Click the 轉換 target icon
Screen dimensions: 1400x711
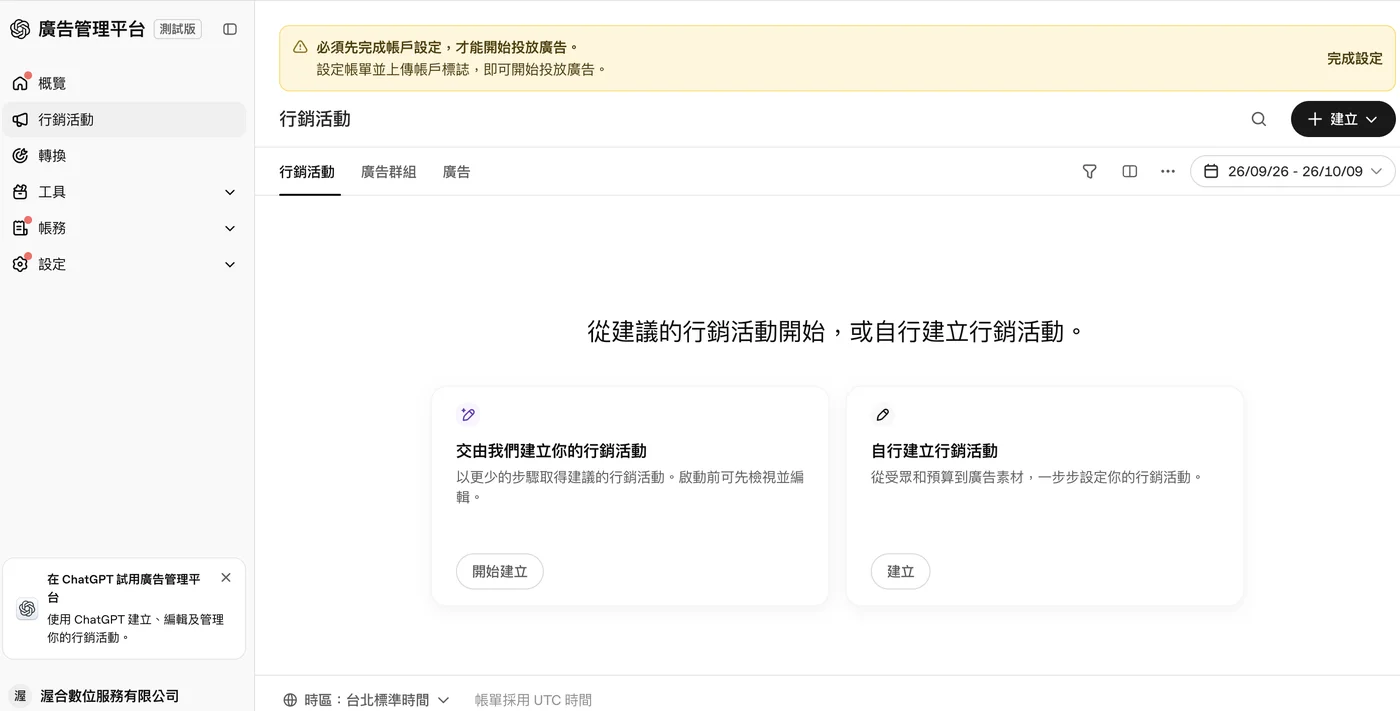(20, 155)
